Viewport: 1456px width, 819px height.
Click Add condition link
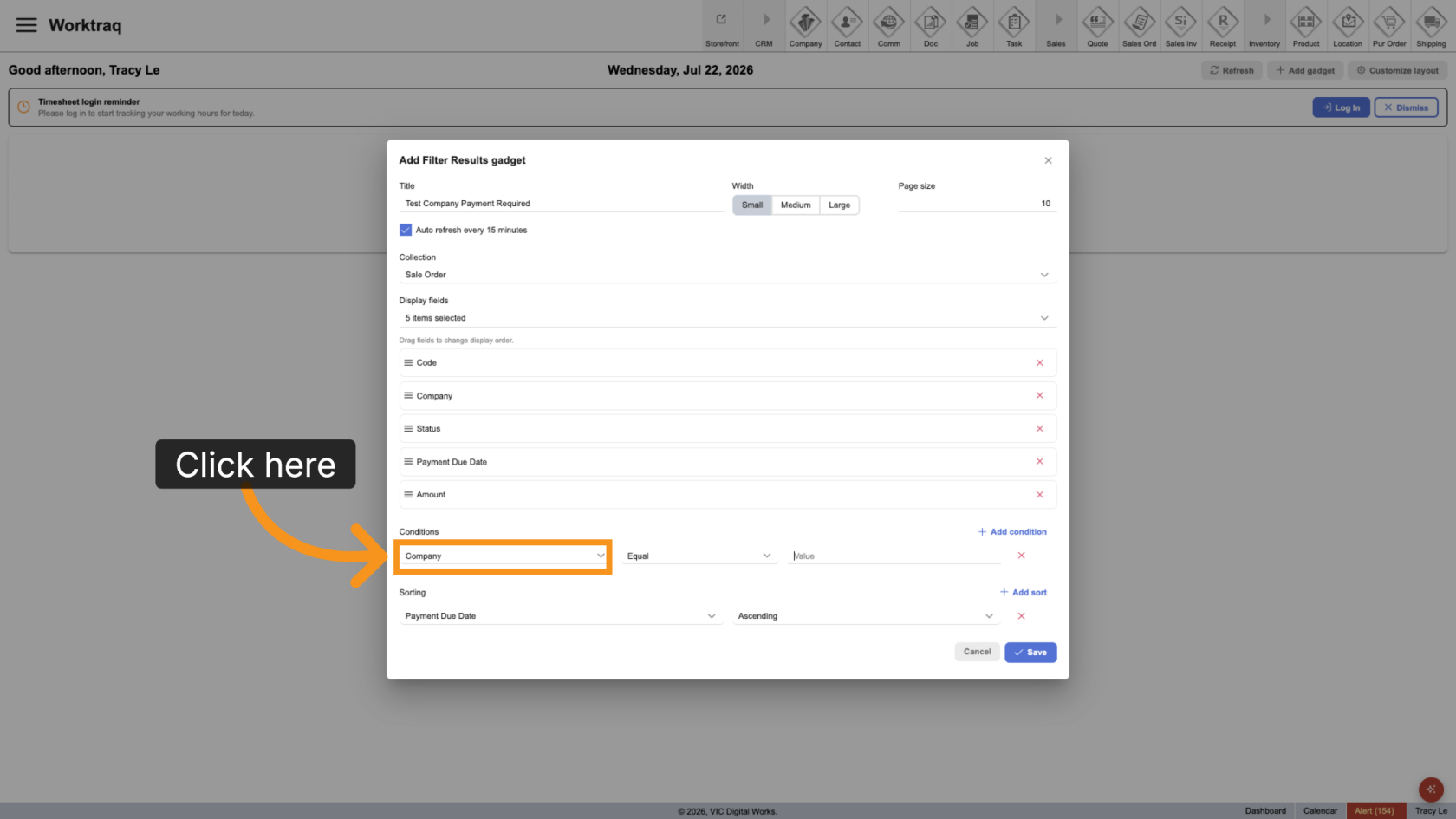coord(1012,532)
